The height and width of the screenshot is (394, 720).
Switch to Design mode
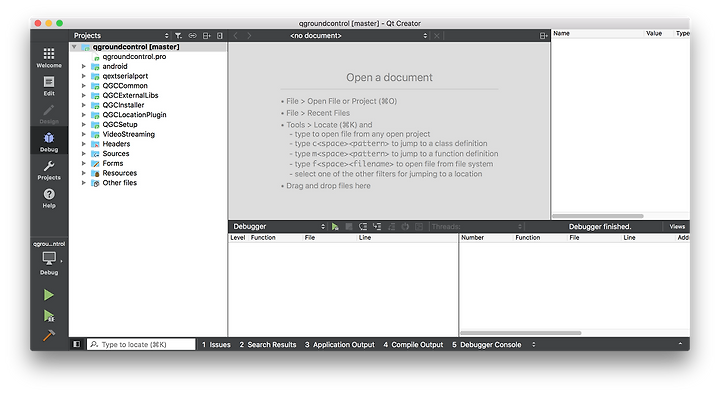49,114
